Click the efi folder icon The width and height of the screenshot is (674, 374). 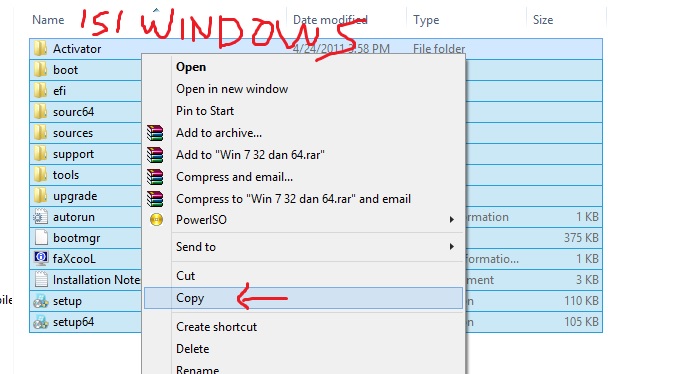tap(40, 91)
